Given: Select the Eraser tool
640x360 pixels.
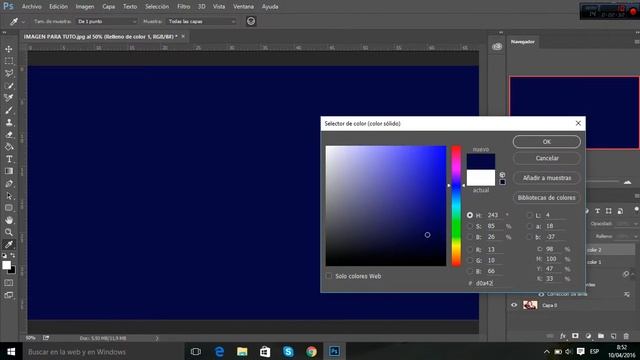Looking at the screenshot, I should point(9,135).
